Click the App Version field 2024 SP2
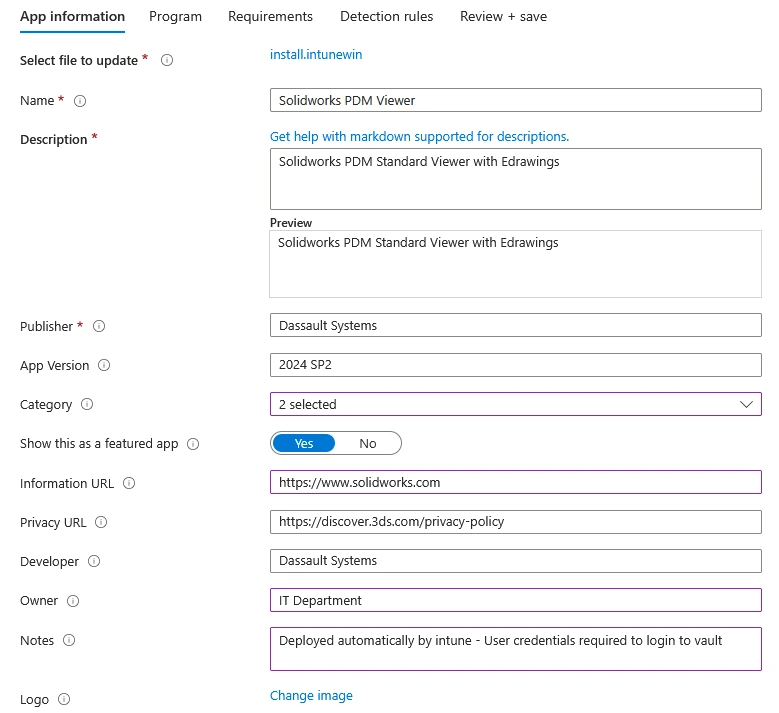 [515, 365]
